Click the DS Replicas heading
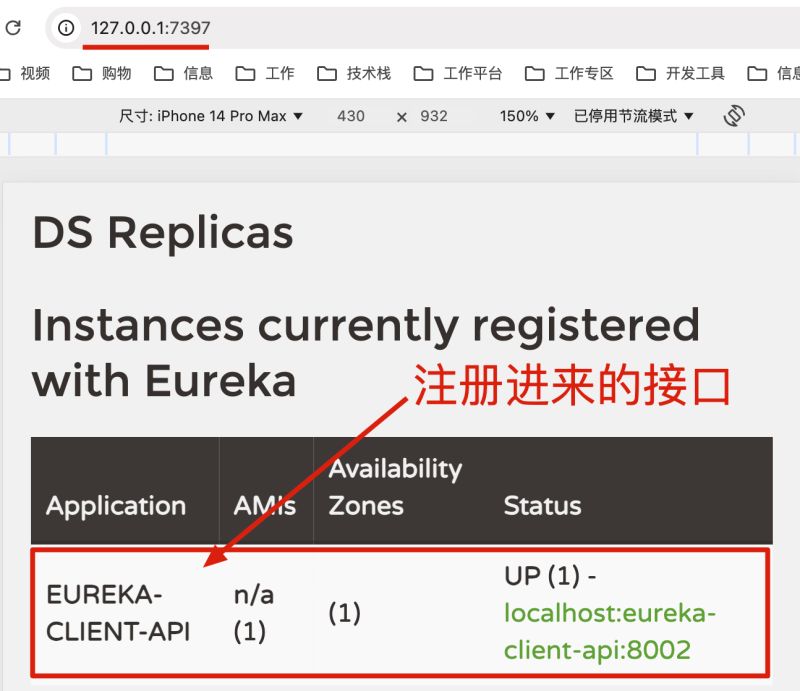The height and width of the screenshot is (691, 800). [163, 233]
